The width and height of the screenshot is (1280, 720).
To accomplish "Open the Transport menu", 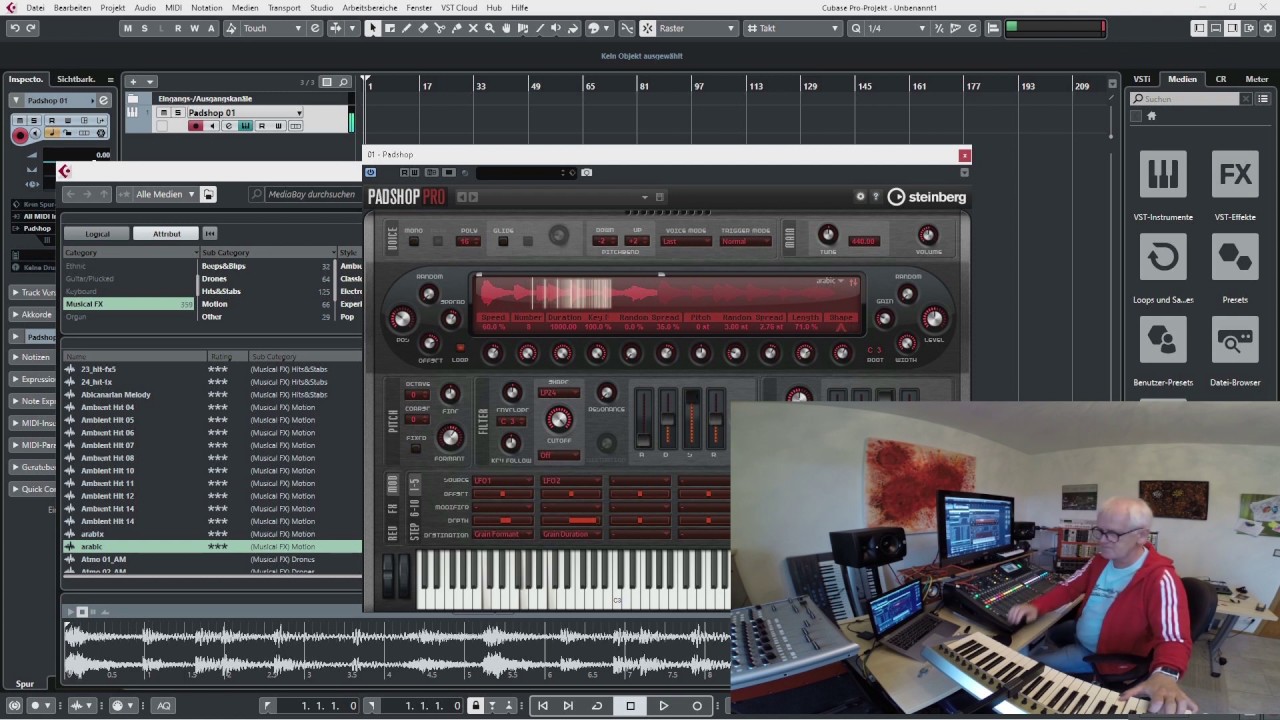I will [284, 7].
